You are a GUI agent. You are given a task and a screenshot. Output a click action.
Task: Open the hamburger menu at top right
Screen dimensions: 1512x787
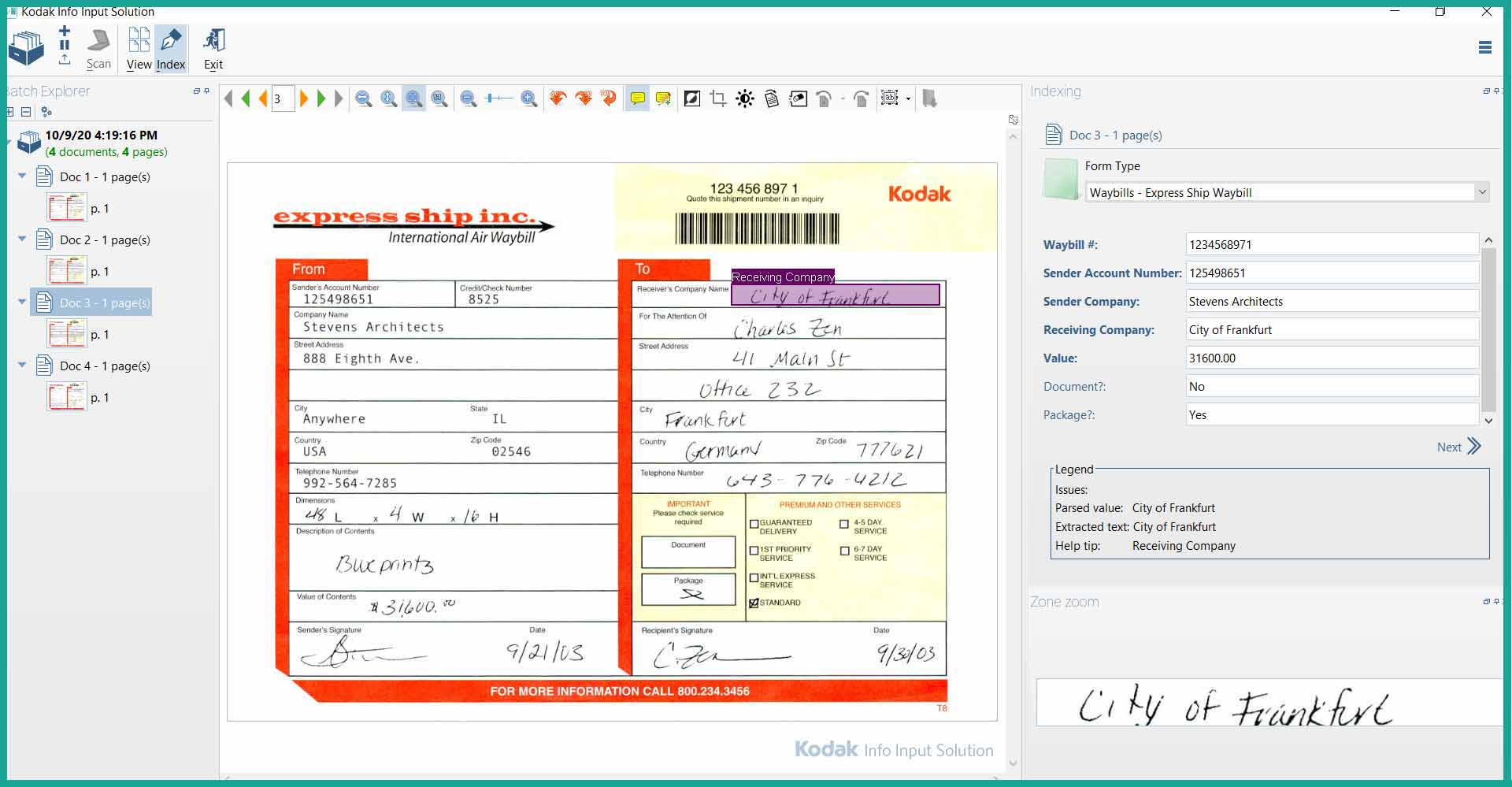pos(1484,47)
